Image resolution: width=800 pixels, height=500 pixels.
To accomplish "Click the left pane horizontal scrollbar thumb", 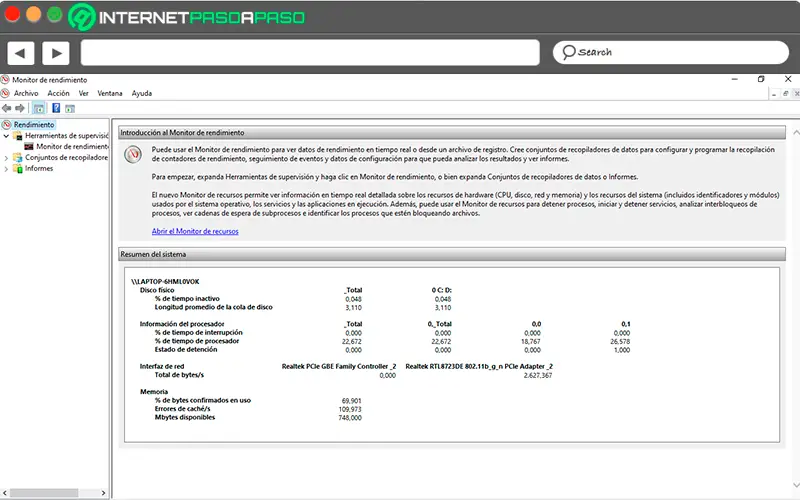I will (x=44, y=493).
